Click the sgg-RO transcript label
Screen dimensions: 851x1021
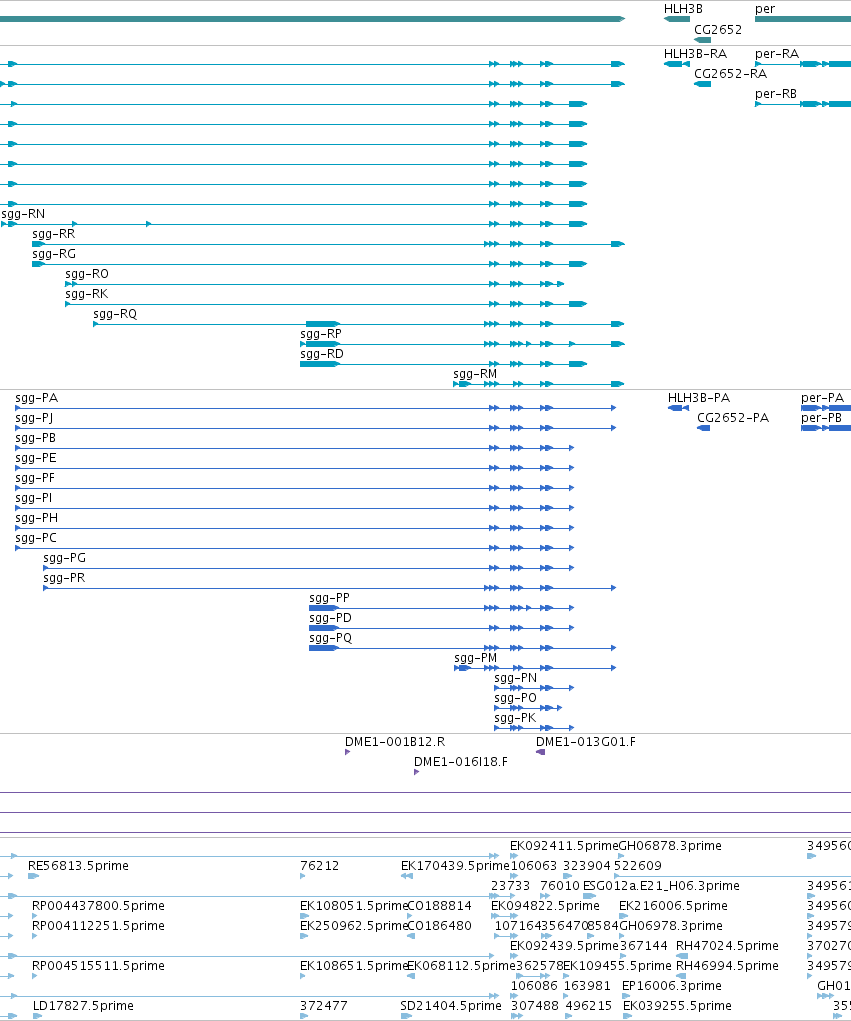click(87, 274)
